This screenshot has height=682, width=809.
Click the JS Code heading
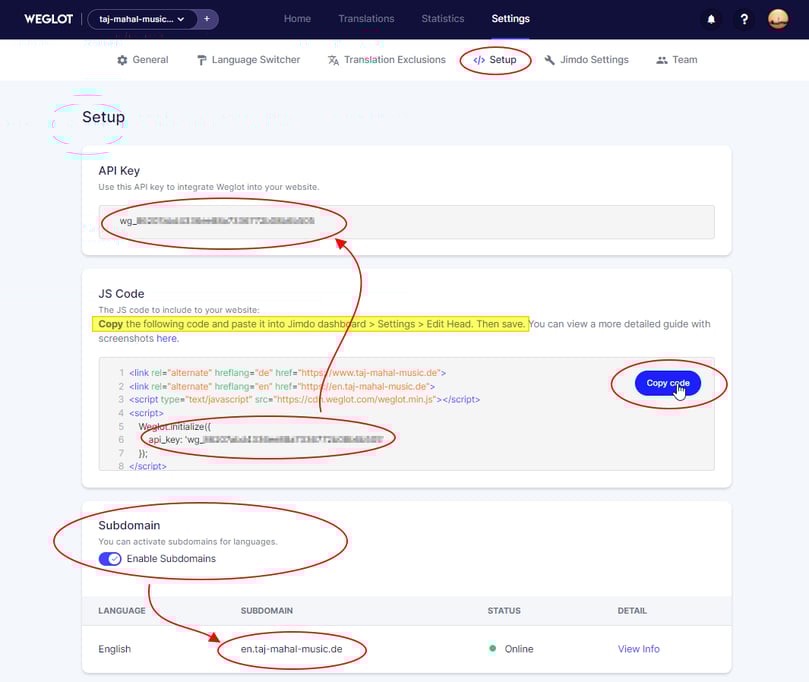(121, 294)
